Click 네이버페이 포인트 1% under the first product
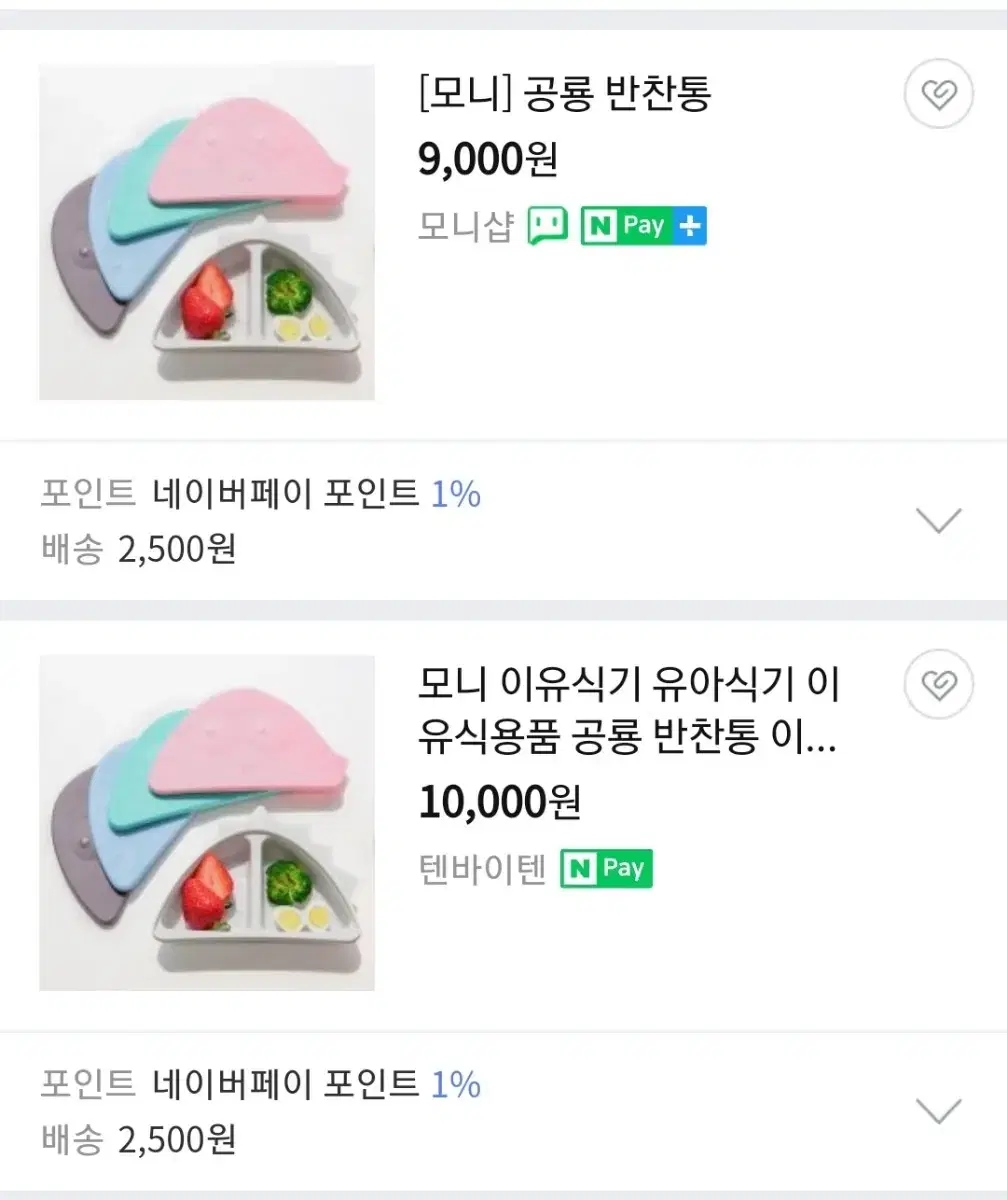Viewport: 1007px width, 1200px height. click(317, 494)
